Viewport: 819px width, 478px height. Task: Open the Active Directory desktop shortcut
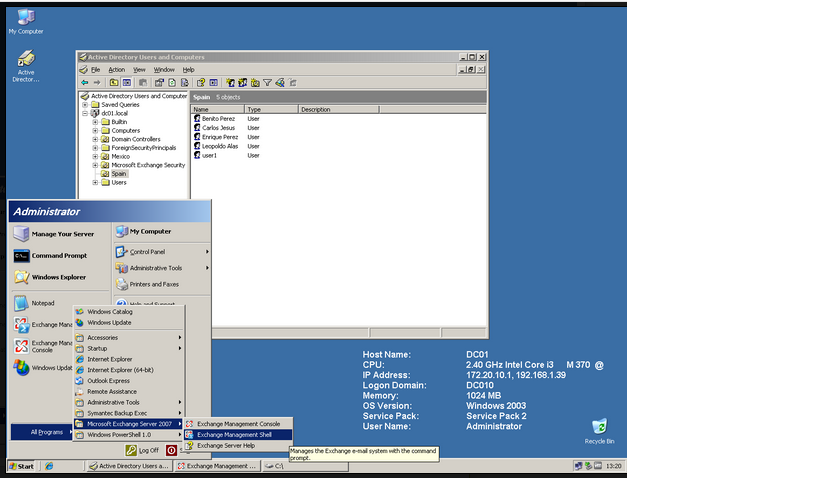pyautogui.click(x=26, y=66)
